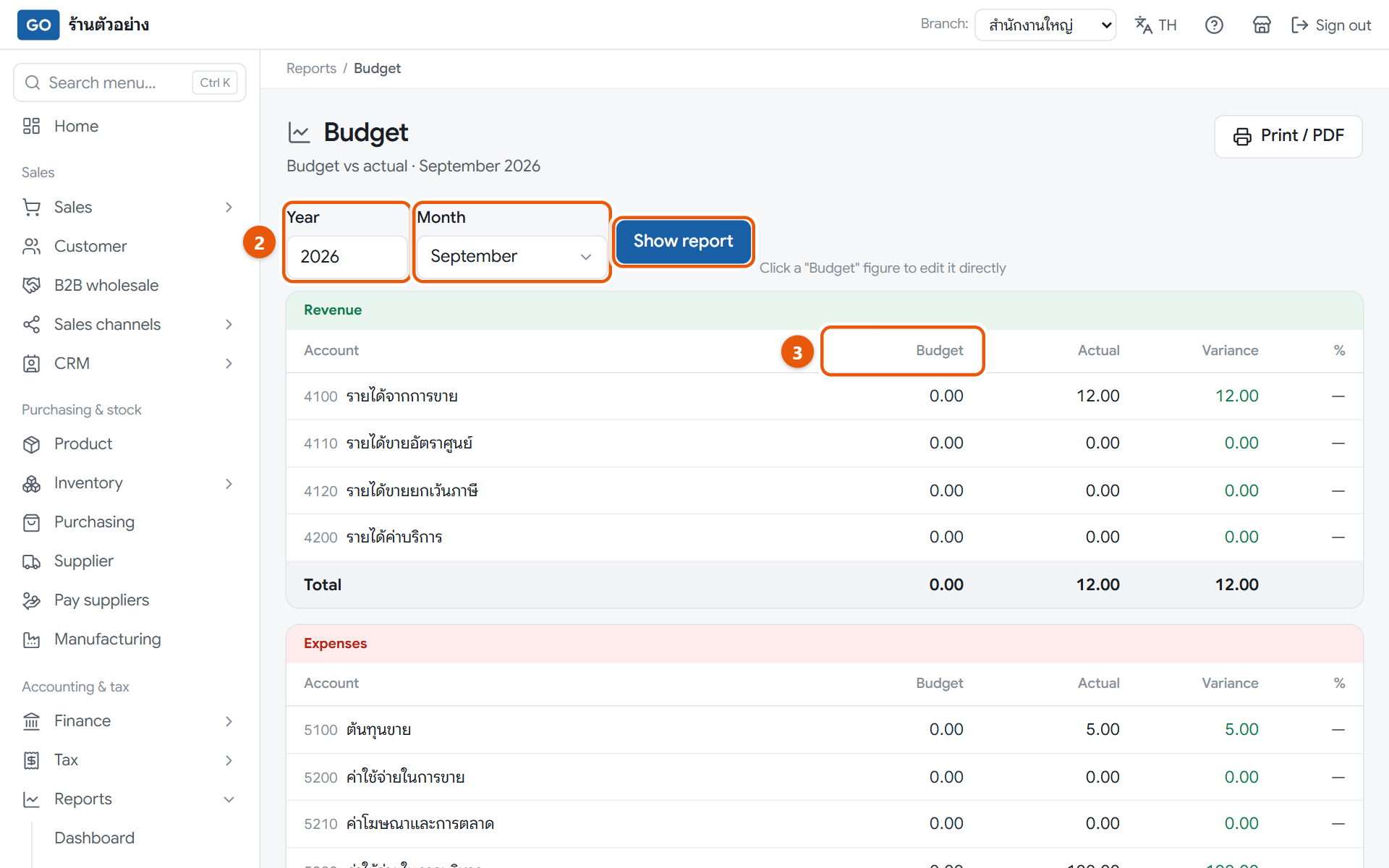Click the Purchasing bag icon
This screenshot has height=868, width=1389.
coord(31,522)
